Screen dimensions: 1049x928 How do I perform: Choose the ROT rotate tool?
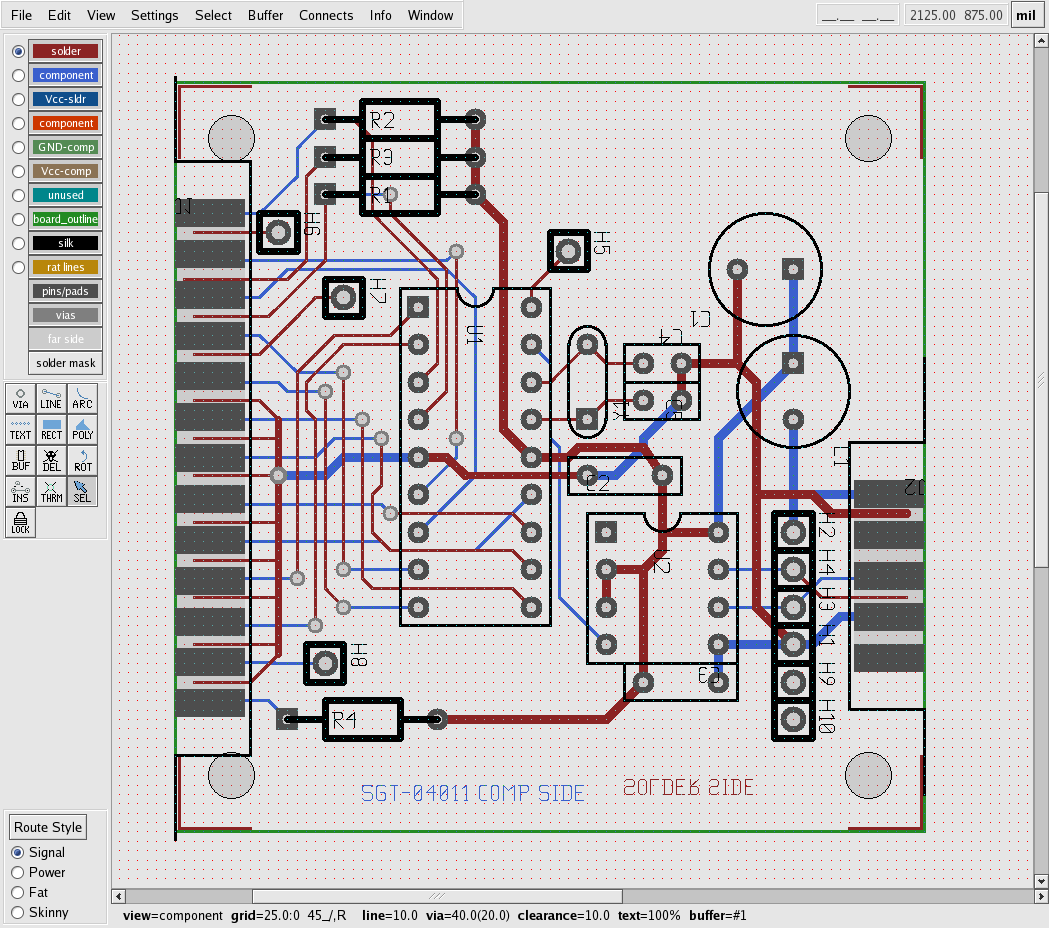82,461
